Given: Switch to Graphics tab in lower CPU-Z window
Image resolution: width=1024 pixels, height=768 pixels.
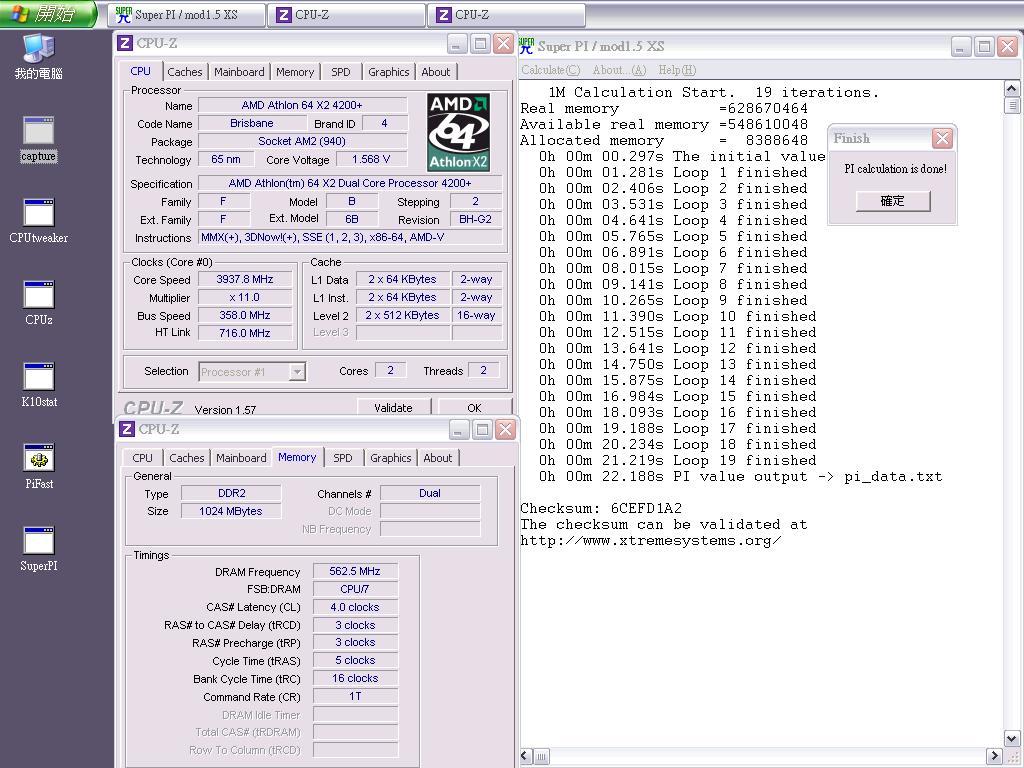Looking at the screenshot, I should coord(391,458).
